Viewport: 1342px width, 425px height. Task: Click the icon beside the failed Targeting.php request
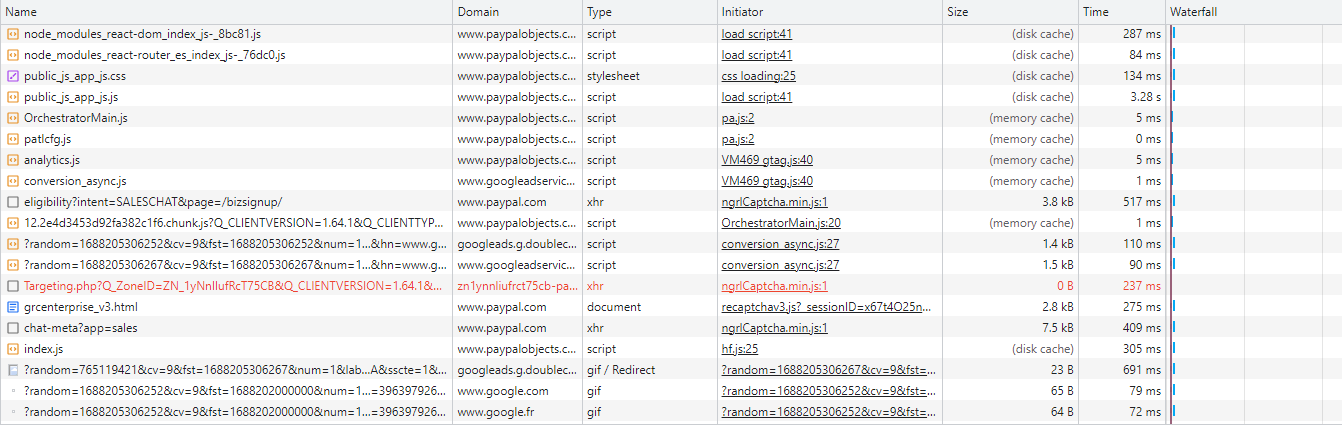13,286
